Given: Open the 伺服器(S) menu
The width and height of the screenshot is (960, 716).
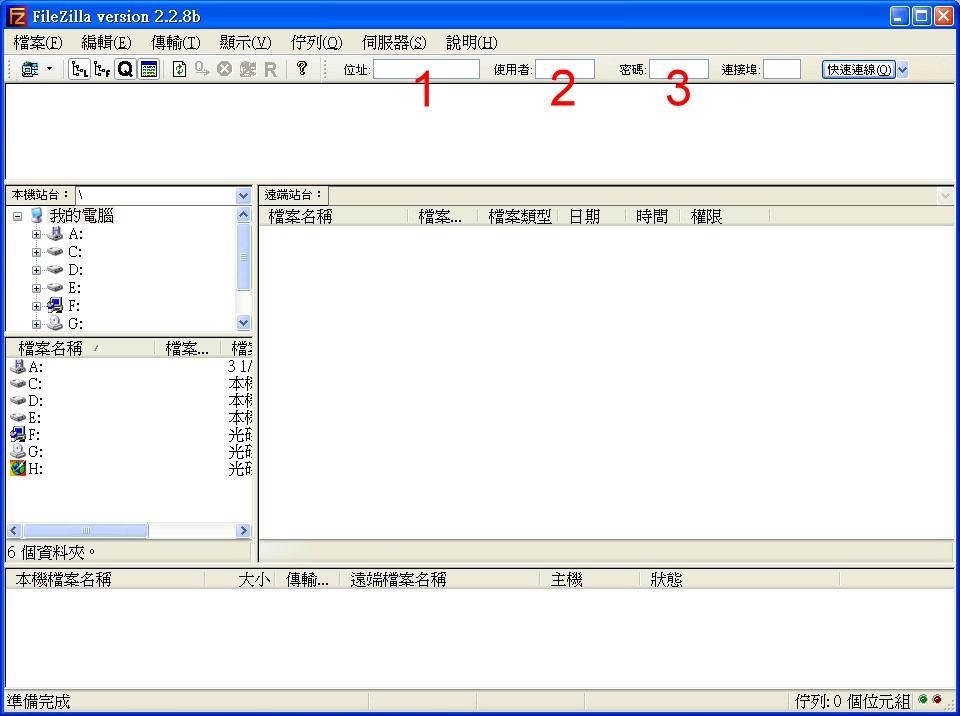Looking at the screenshot, I should (394, 43).
